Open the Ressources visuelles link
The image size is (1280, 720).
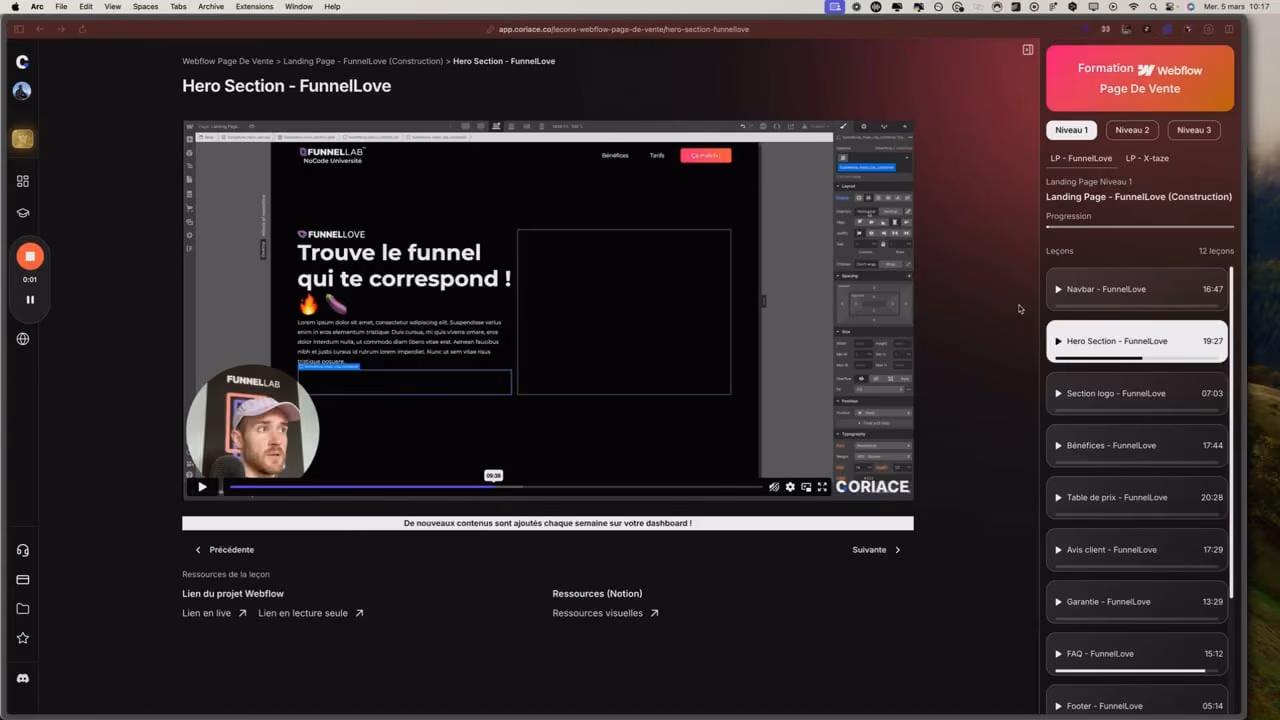(605, 613)
